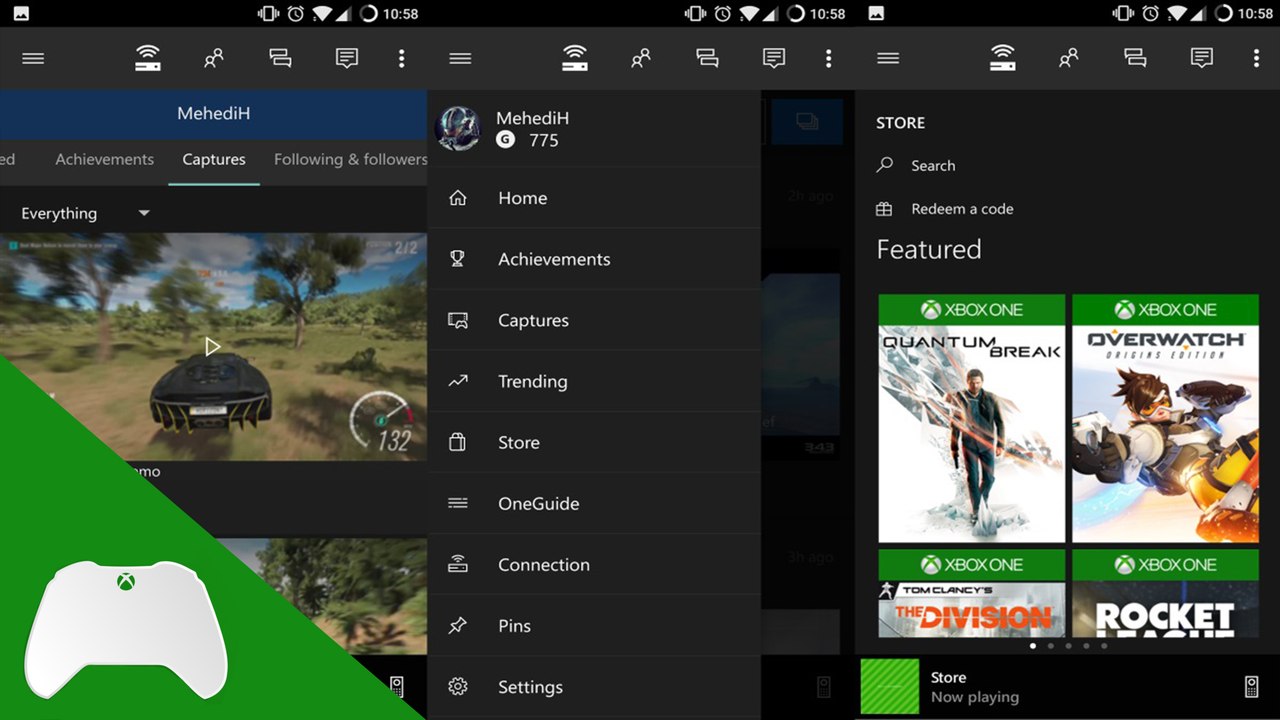Tap the console connection icon on Store screen
1280x720 pixels.
point(1002,58)
